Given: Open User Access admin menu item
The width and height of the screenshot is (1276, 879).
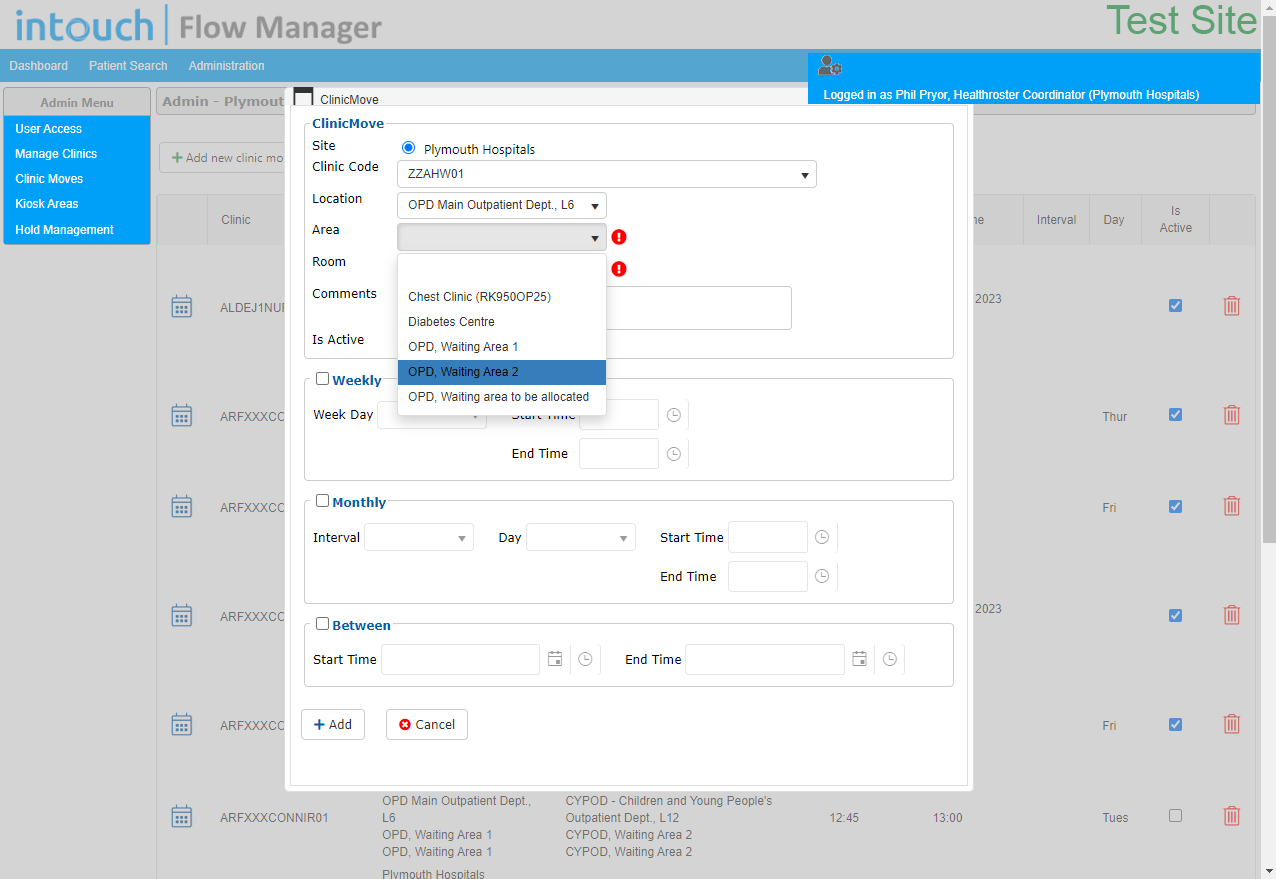Looking at the screenshot, I should pos(77,129).
